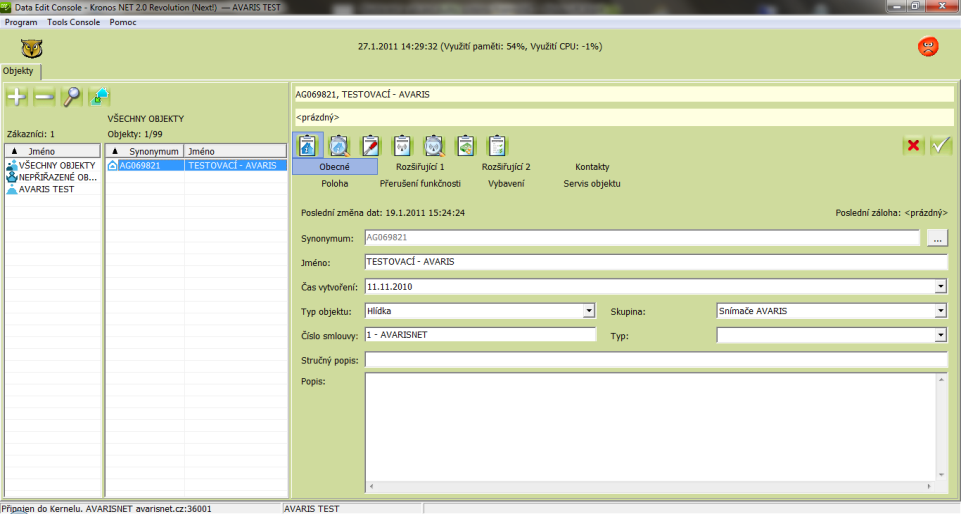
Task: Sort objects by Synonymum column header
Action: coord(145,151)
